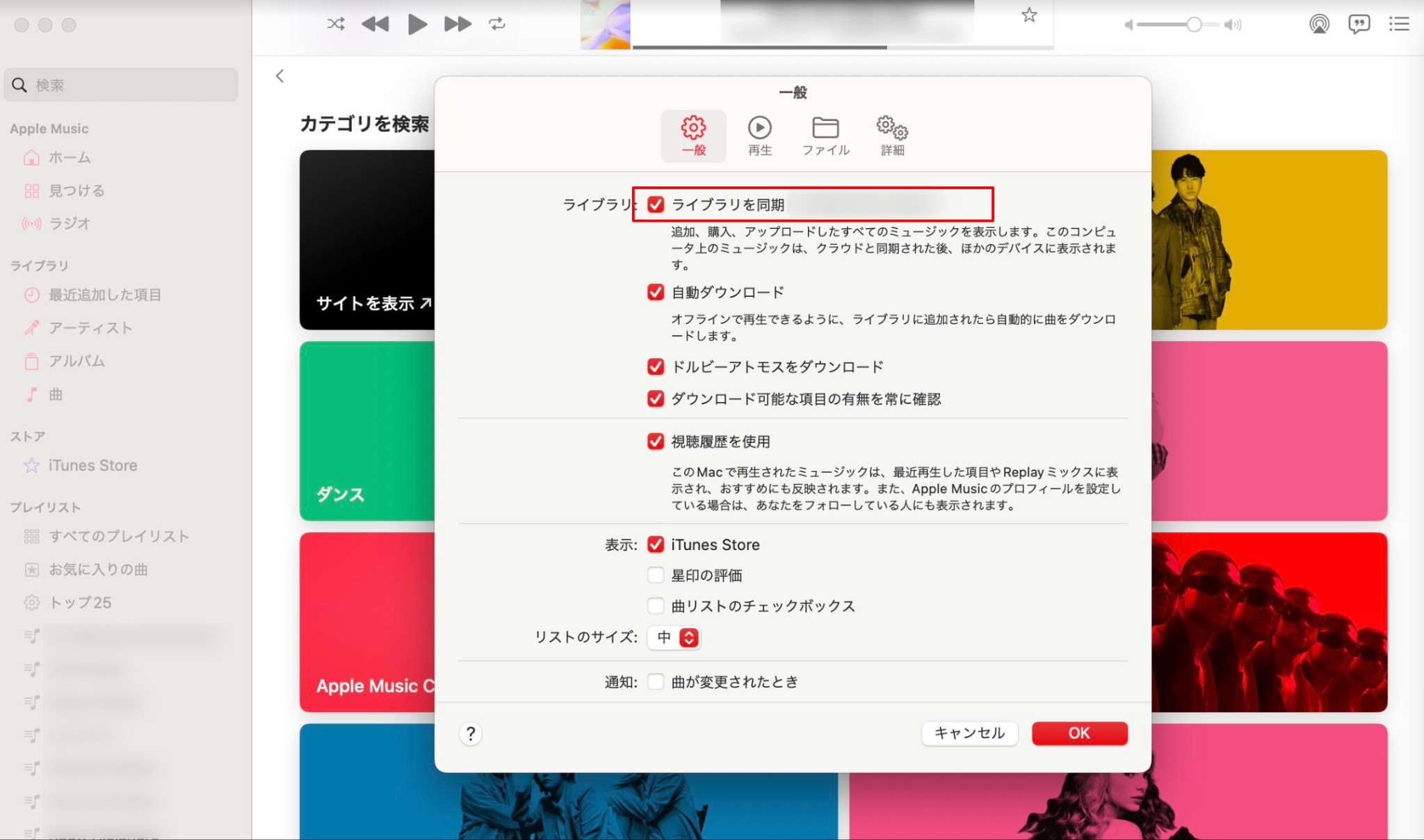Seek within the song progress bar
This screenshot has height=840, width=1424.
coord(843,47)
